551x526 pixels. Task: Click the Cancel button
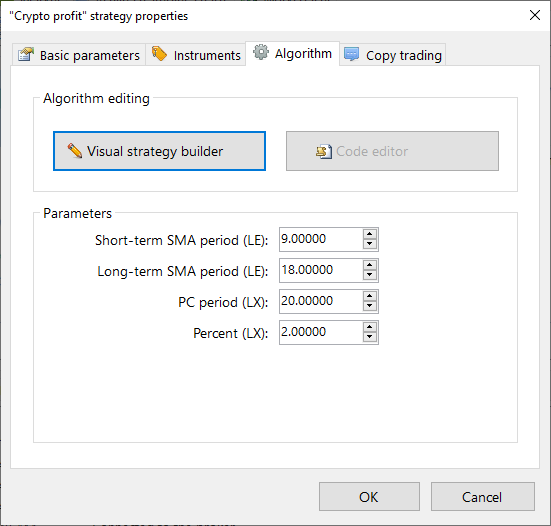[482, 496]
